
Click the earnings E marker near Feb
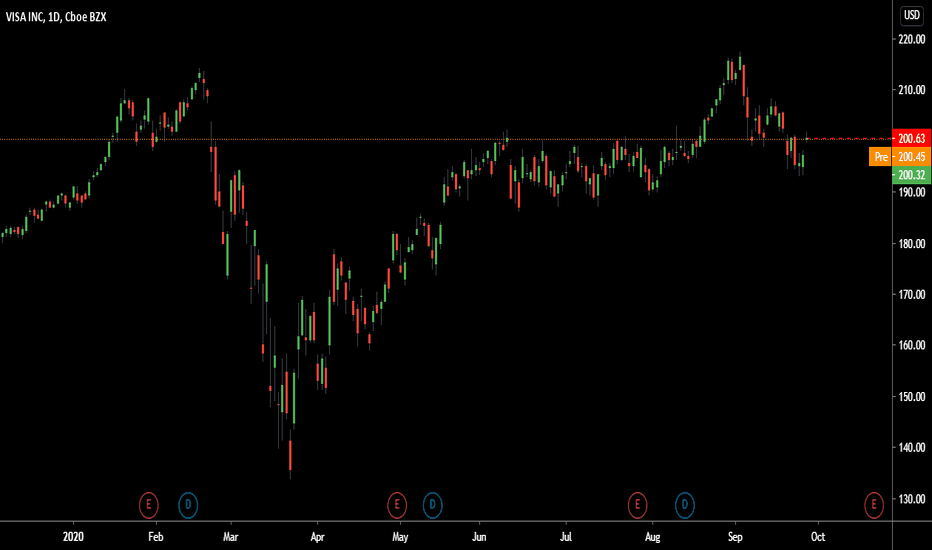click(149, 505)
